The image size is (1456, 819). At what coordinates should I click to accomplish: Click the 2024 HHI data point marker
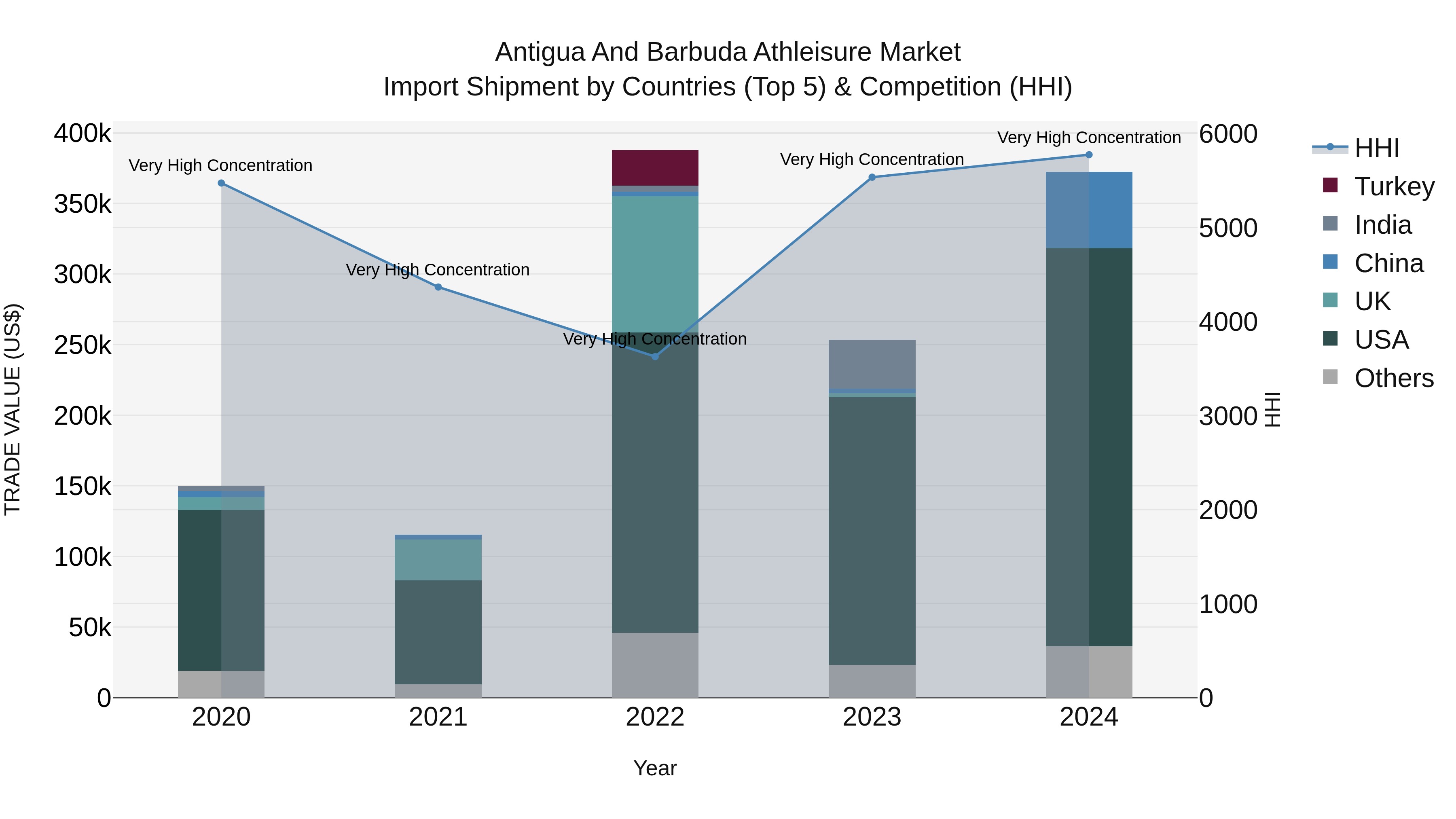click(1089, 155)
